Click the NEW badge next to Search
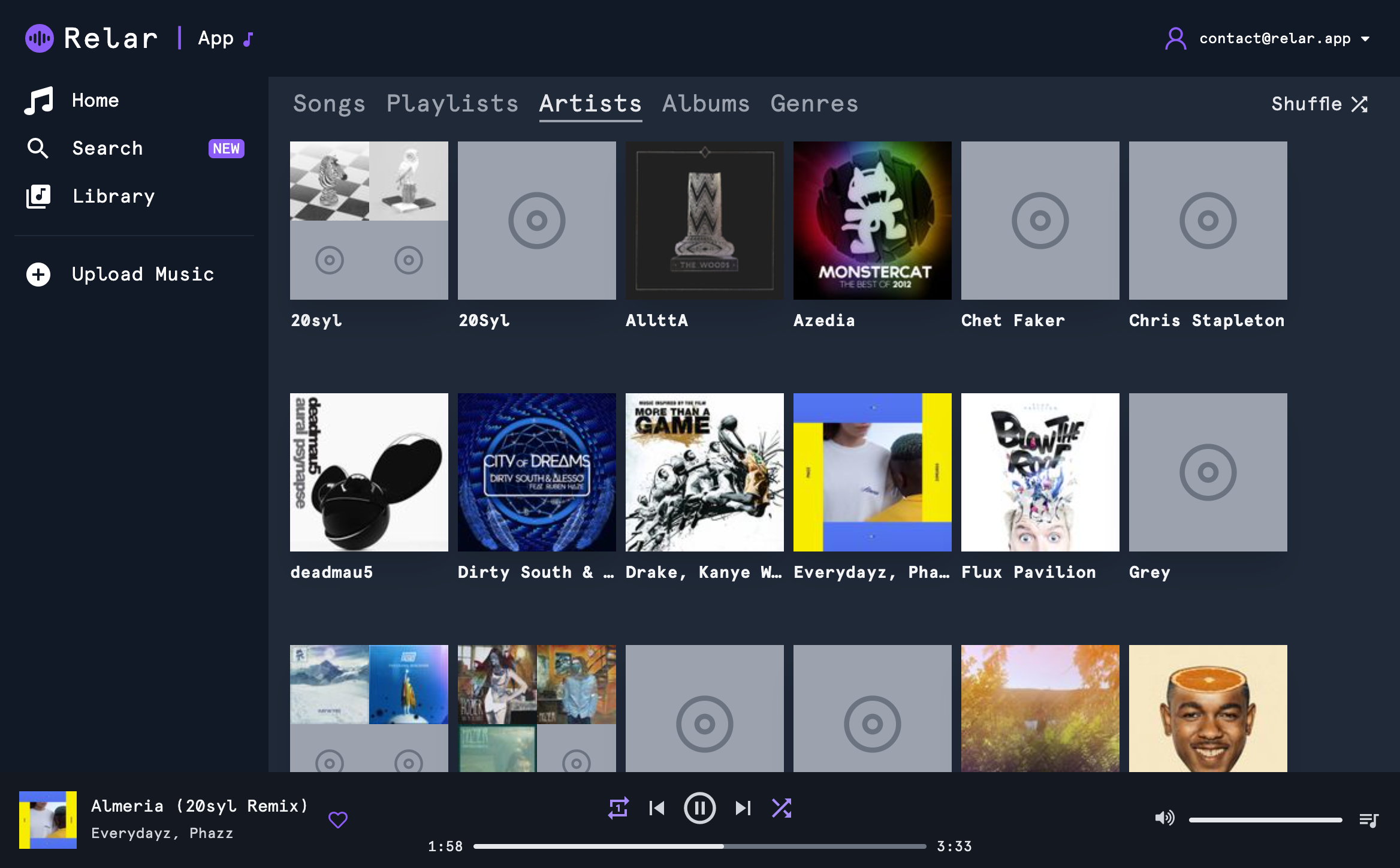The height and width of the screenshot is (868, 1400). pyautogui.click(x=226, y=149)
